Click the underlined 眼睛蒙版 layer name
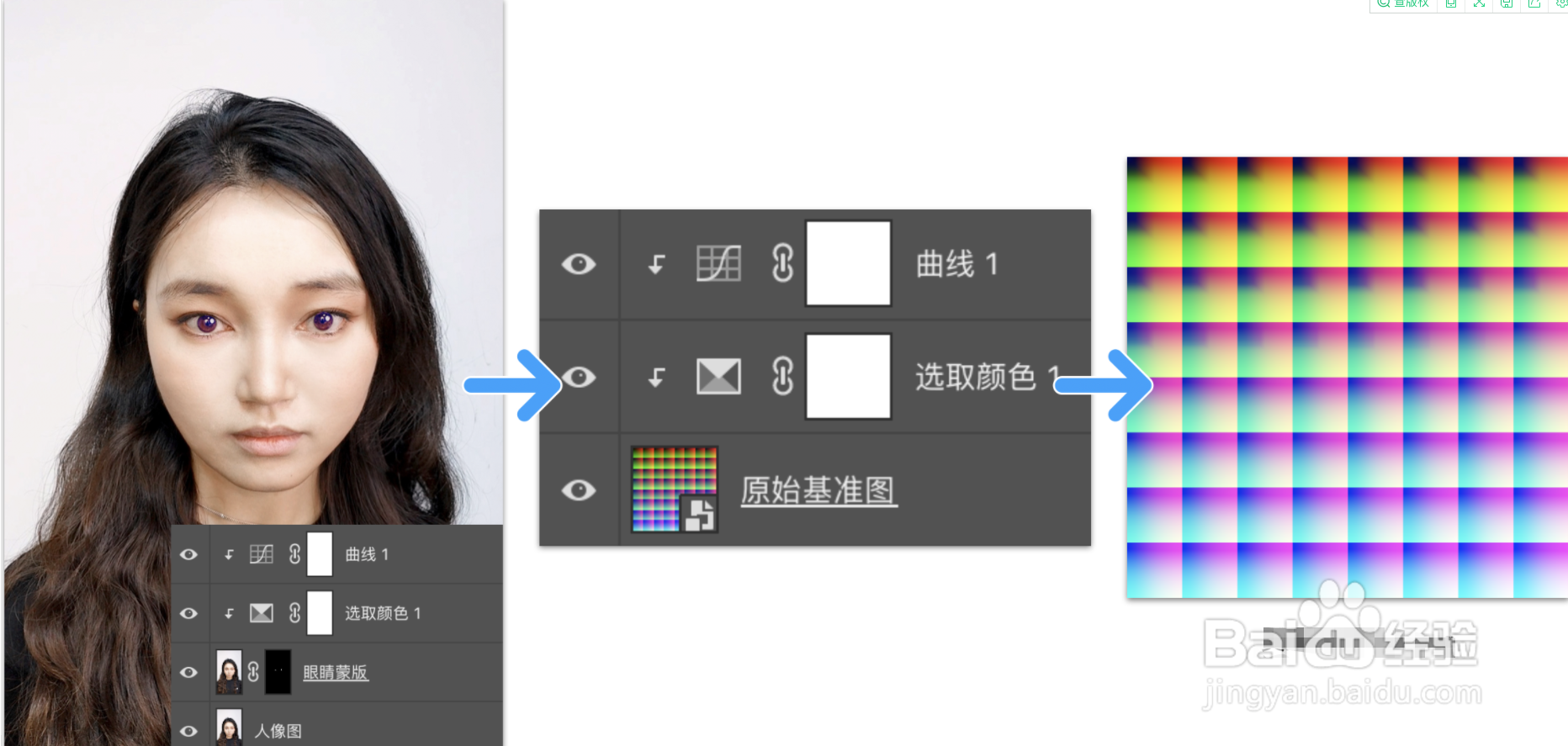The height and width of the screenshot is (746, 1568). tap(336, 672)
